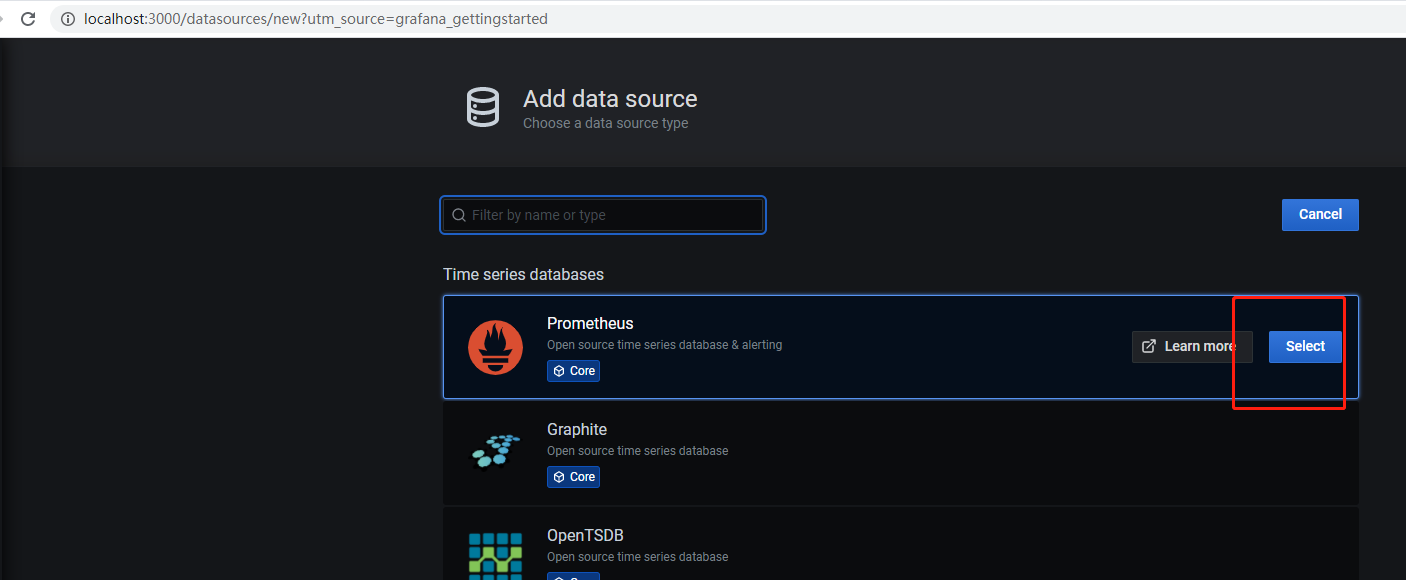Click the Cancel button
The image size is (1406, 580).
point(1320,214)
